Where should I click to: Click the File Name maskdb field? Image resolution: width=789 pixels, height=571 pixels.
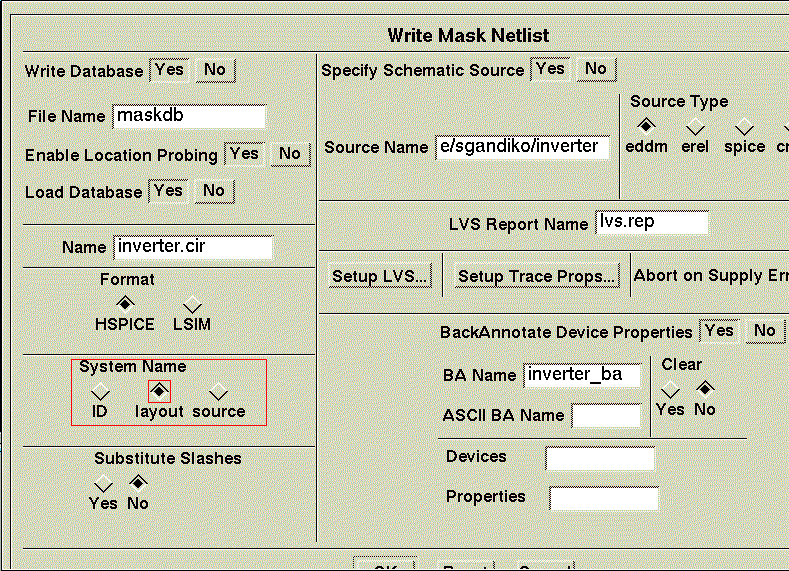[189, 116]
